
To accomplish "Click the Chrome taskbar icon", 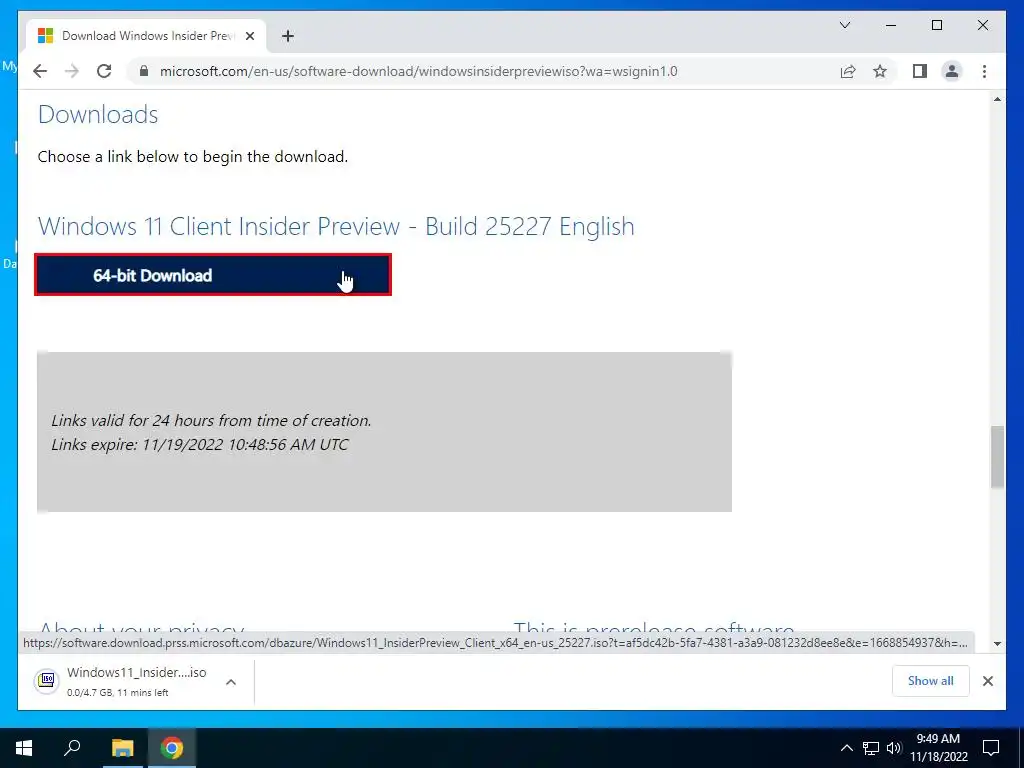I will coord(172,748).
